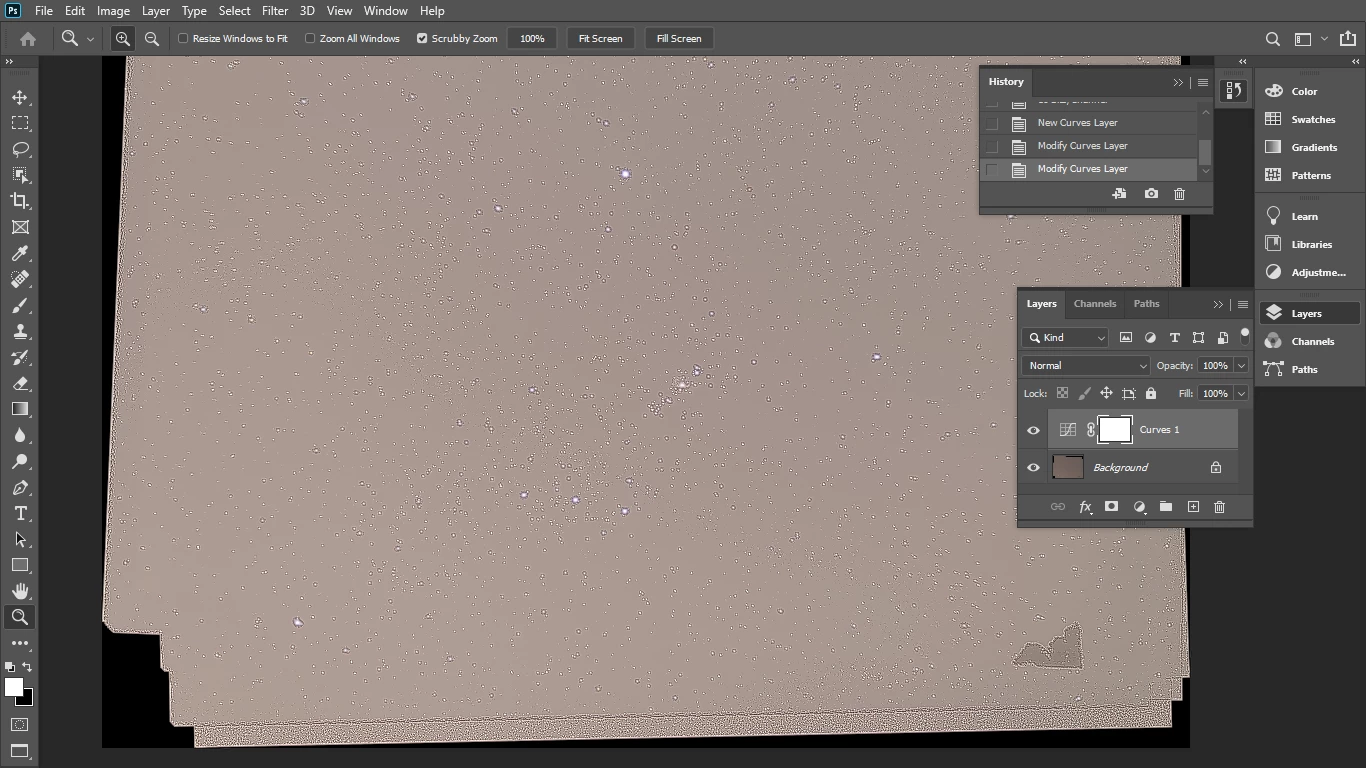Collapse the History panel with double arrows

click(x=1178, y=82)
